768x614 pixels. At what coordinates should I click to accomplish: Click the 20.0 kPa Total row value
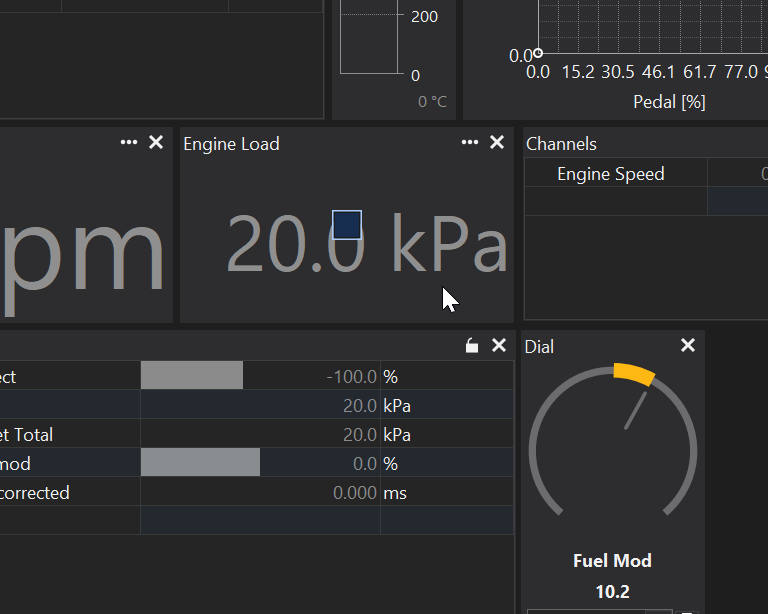(x=259, y=435)
